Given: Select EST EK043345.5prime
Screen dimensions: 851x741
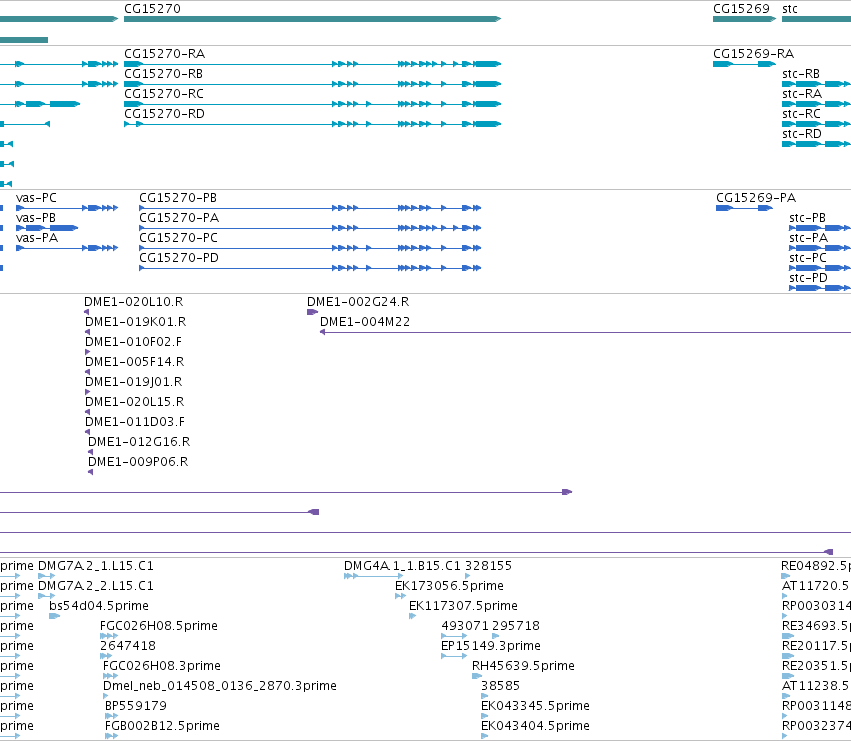Looking at the screenshot, I should click(x=484, y=717).
